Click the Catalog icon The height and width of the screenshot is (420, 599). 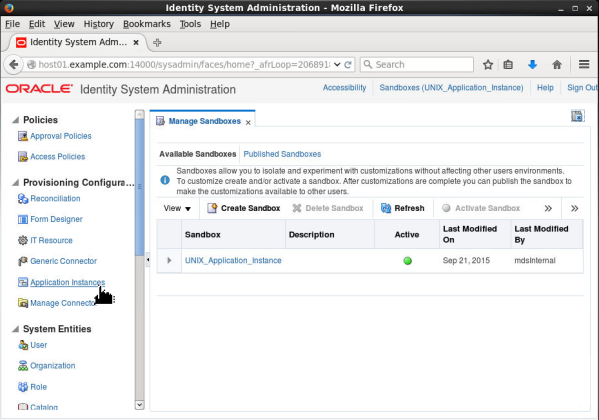[x=23, y=407]
